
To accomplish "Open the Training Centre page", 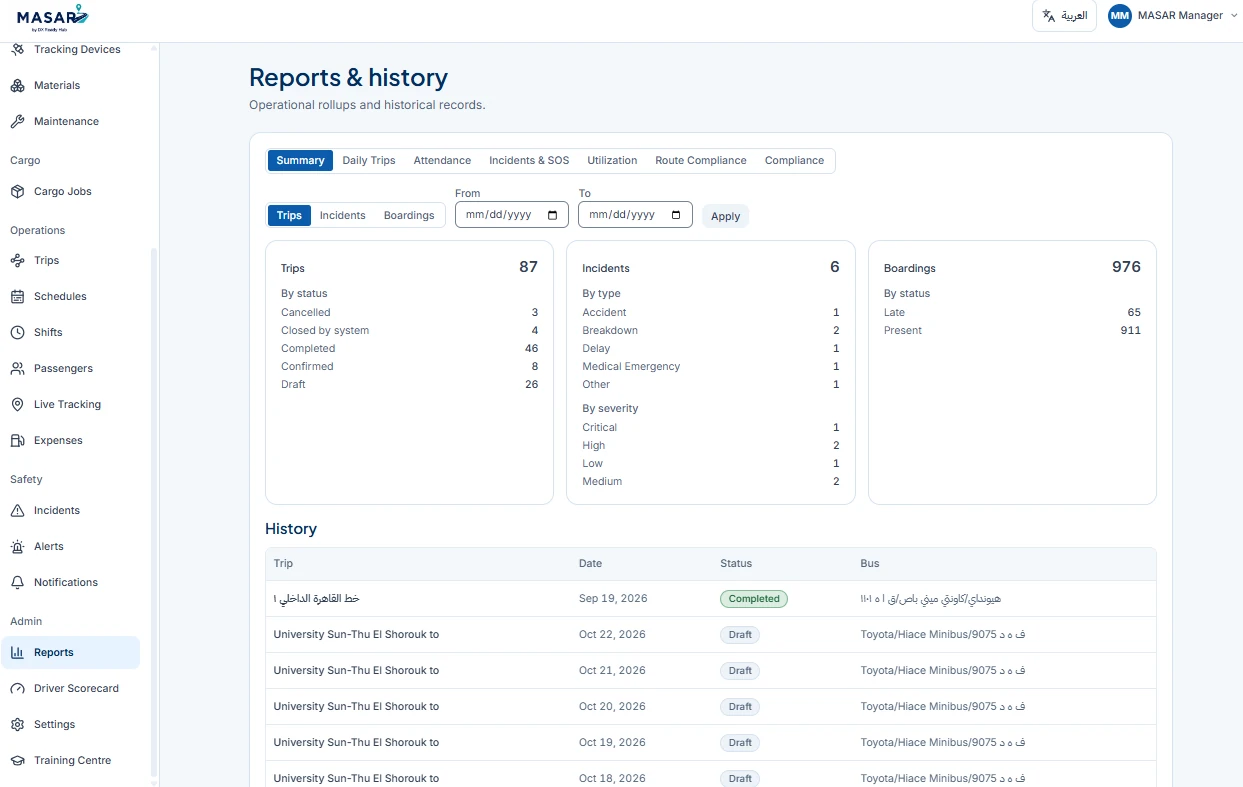I will pos(70,760).
